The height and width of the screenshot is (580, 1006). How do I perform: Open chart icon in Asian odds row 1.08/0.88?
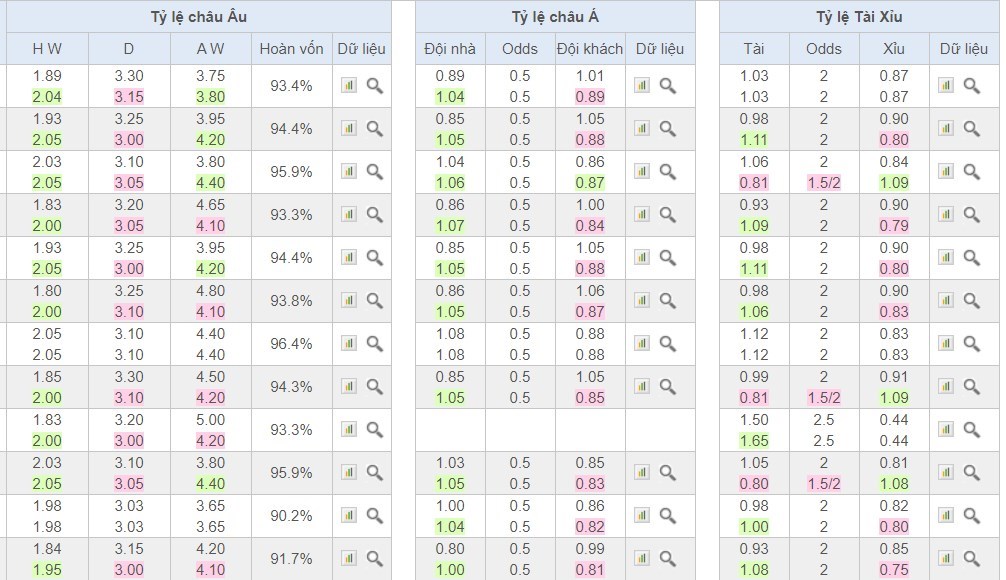642,343
